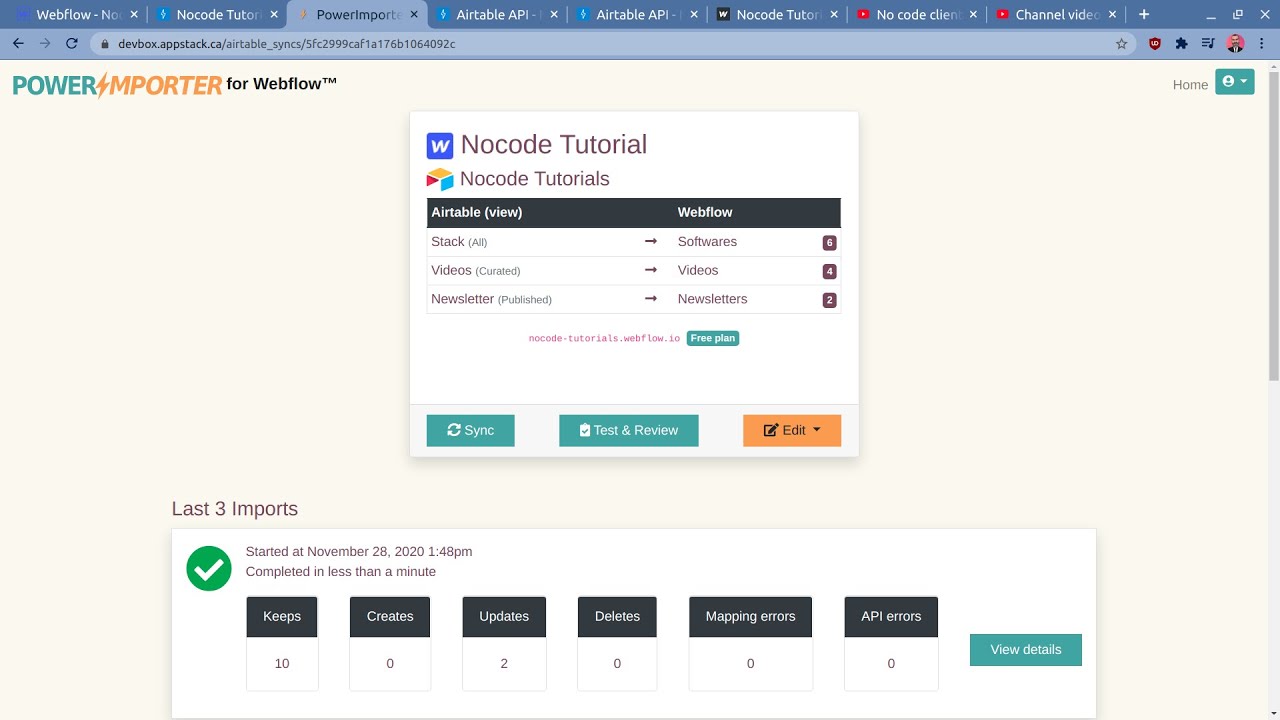1280x720 pixels.
Task: Switch to the Channel videos tab
Action: (x=1056, y=15)
